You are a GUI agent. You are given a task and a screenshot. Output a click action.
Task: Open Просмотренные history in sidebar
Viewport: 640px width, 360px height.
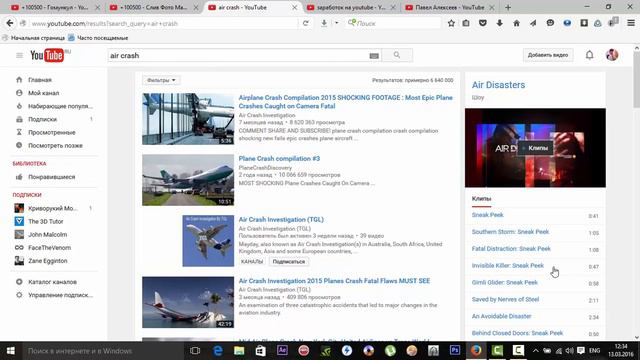click(x=51, y=132)
